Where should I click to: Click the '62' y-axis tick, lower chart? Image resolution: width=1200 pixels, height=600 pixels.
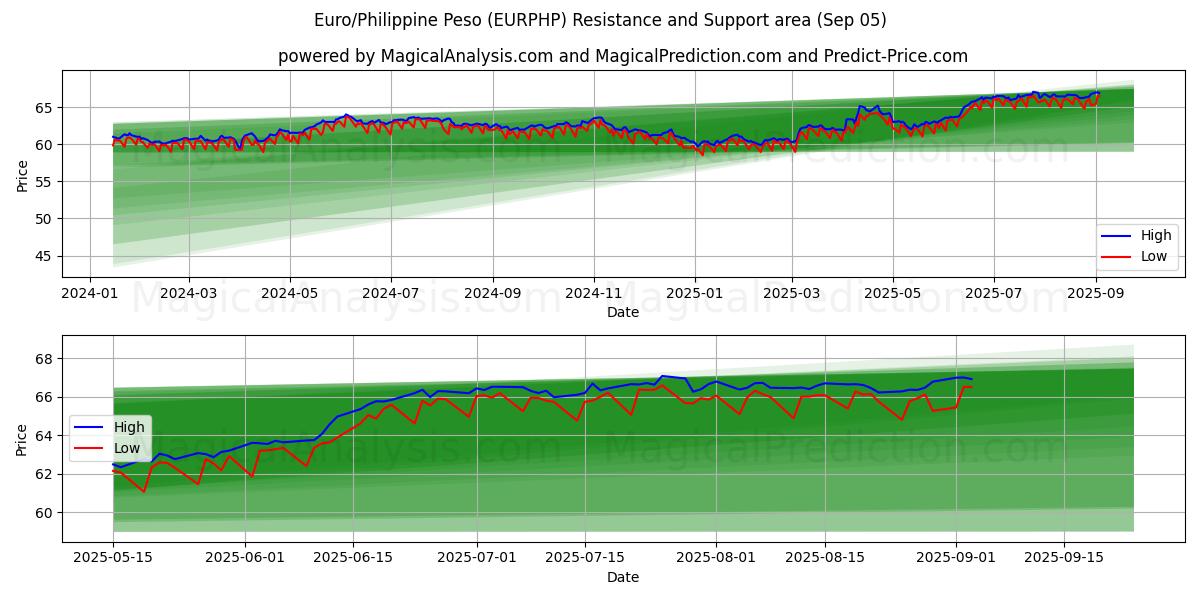coord(46,474)
